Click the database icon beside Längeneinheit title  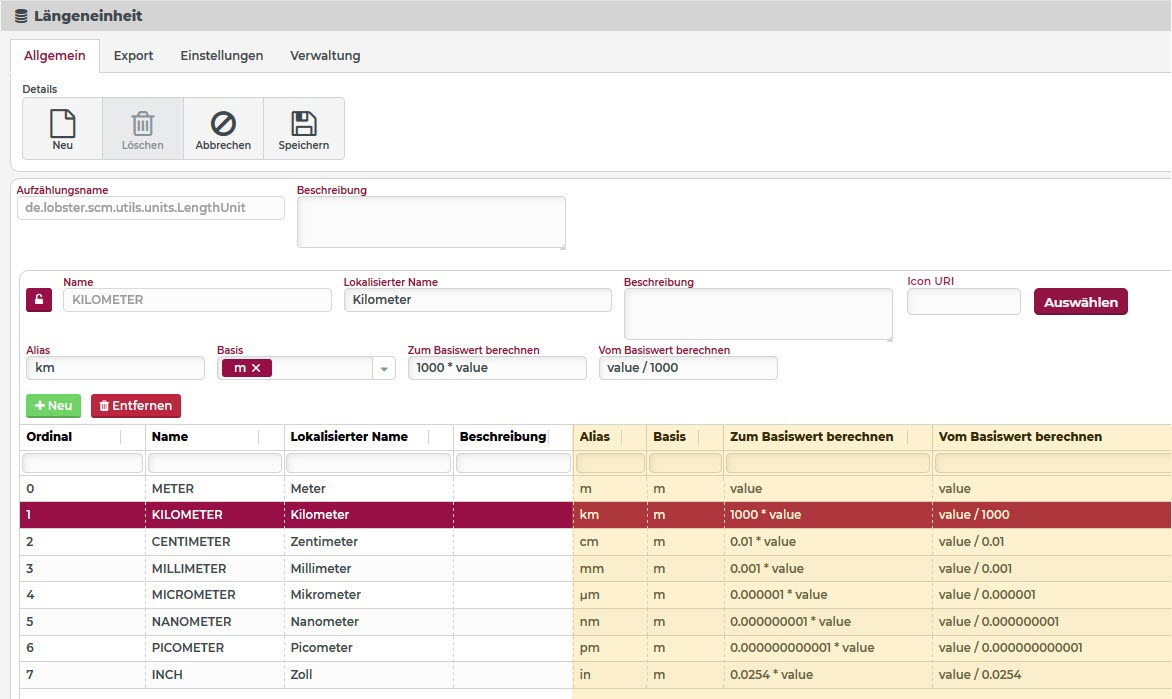coord(21,16)
